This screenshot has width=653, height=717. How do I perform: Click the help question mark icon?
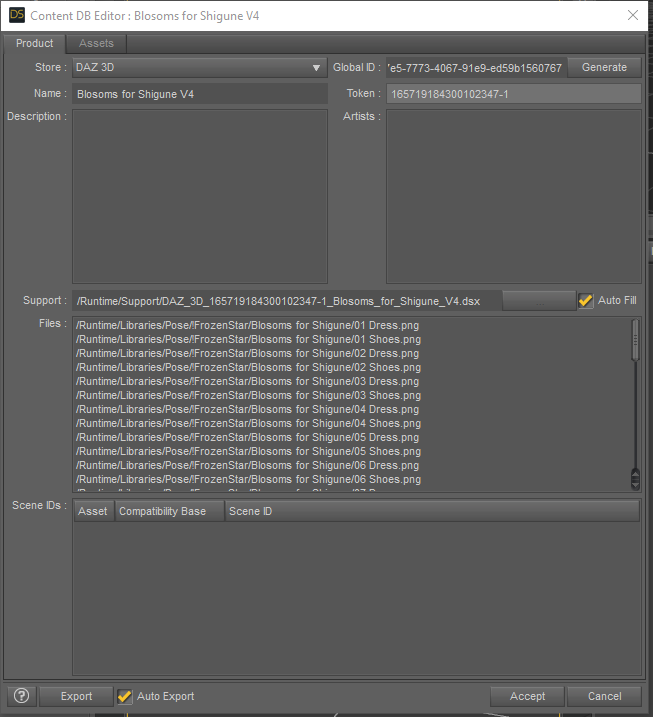click(21, 696)
